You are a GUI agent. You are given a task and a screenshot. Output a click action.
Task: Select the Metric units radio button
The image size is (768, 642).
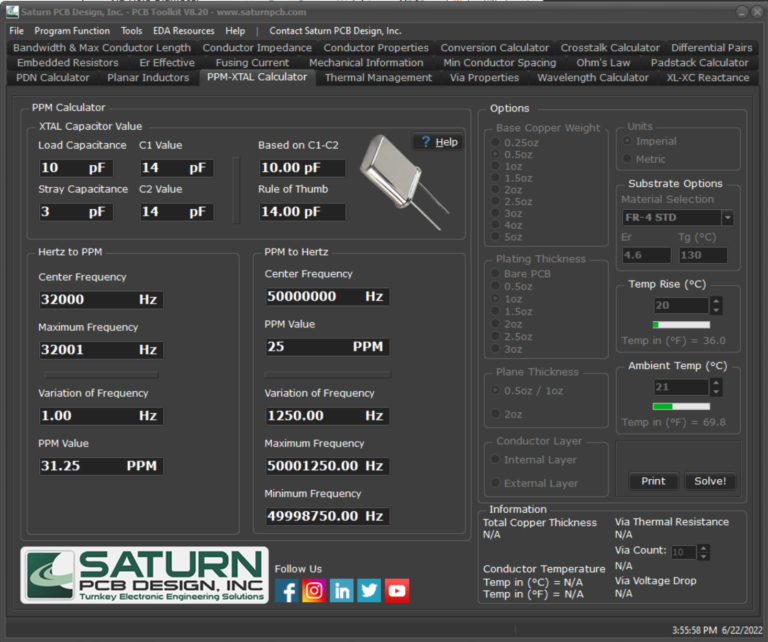point(629,159)
